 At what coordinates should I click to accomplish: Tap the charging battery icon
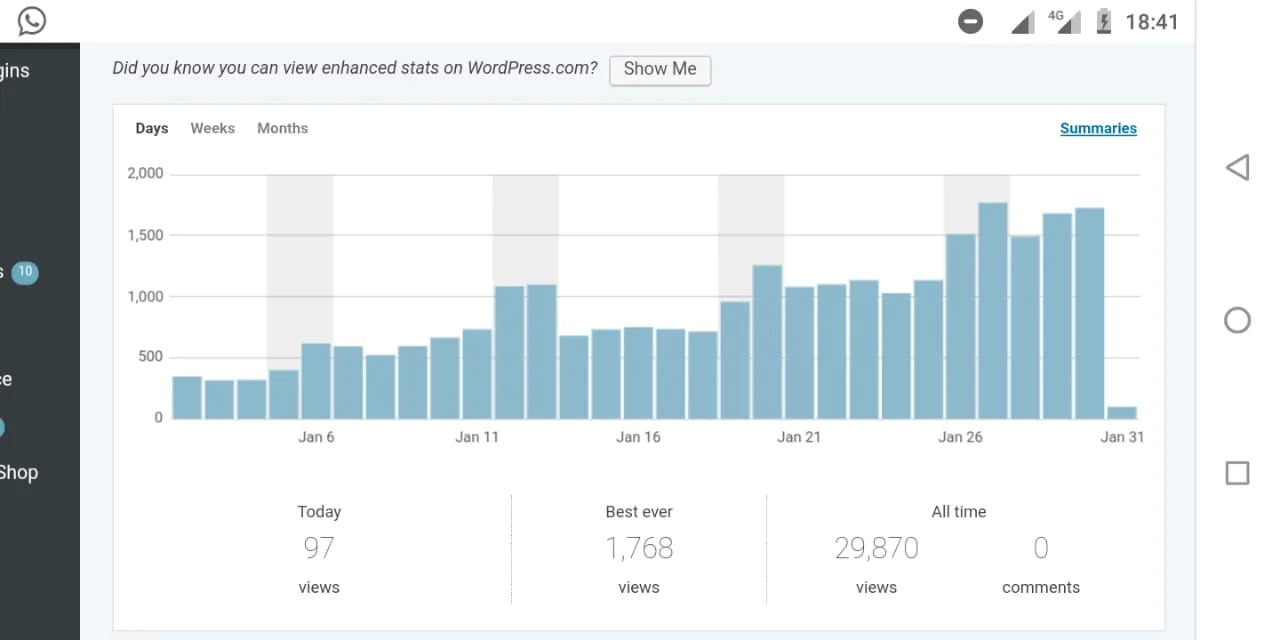(1104, 21)
